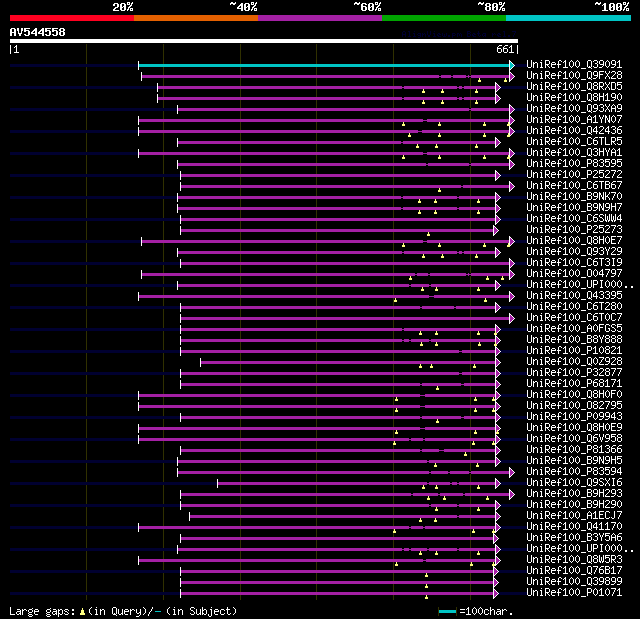Click the arrowhead ending the B9H293 bar
The height and width of the screenshot is (619, 640).
pyautogui.click(x=512, y=495)
